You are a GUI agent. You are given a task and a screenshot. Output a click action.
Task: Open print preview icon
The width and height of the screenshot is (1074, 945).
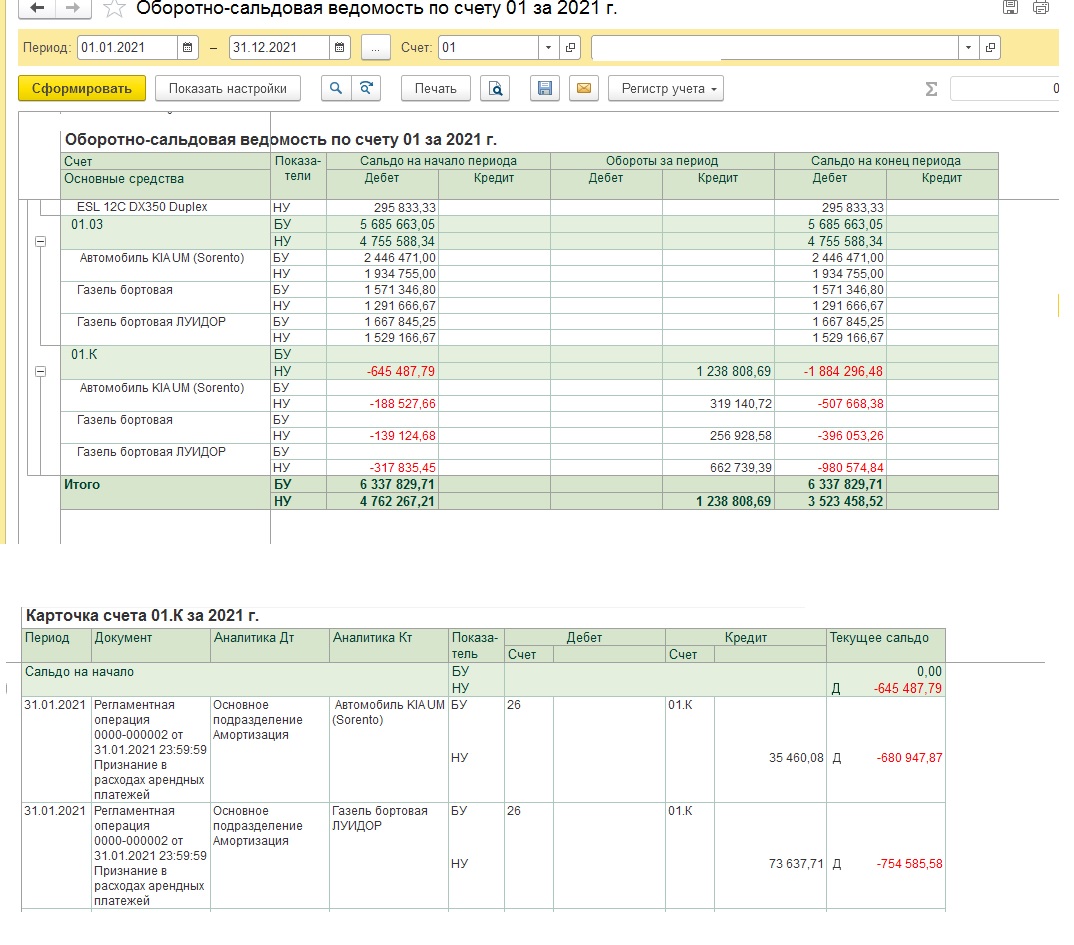click(495, 88)
